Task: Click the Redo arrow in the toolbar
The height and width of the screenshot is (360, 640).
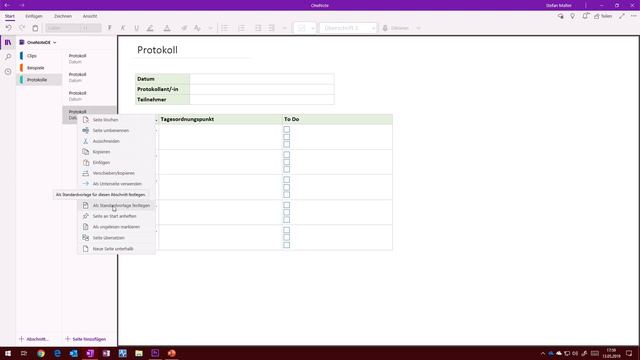Action: [22, 28]
